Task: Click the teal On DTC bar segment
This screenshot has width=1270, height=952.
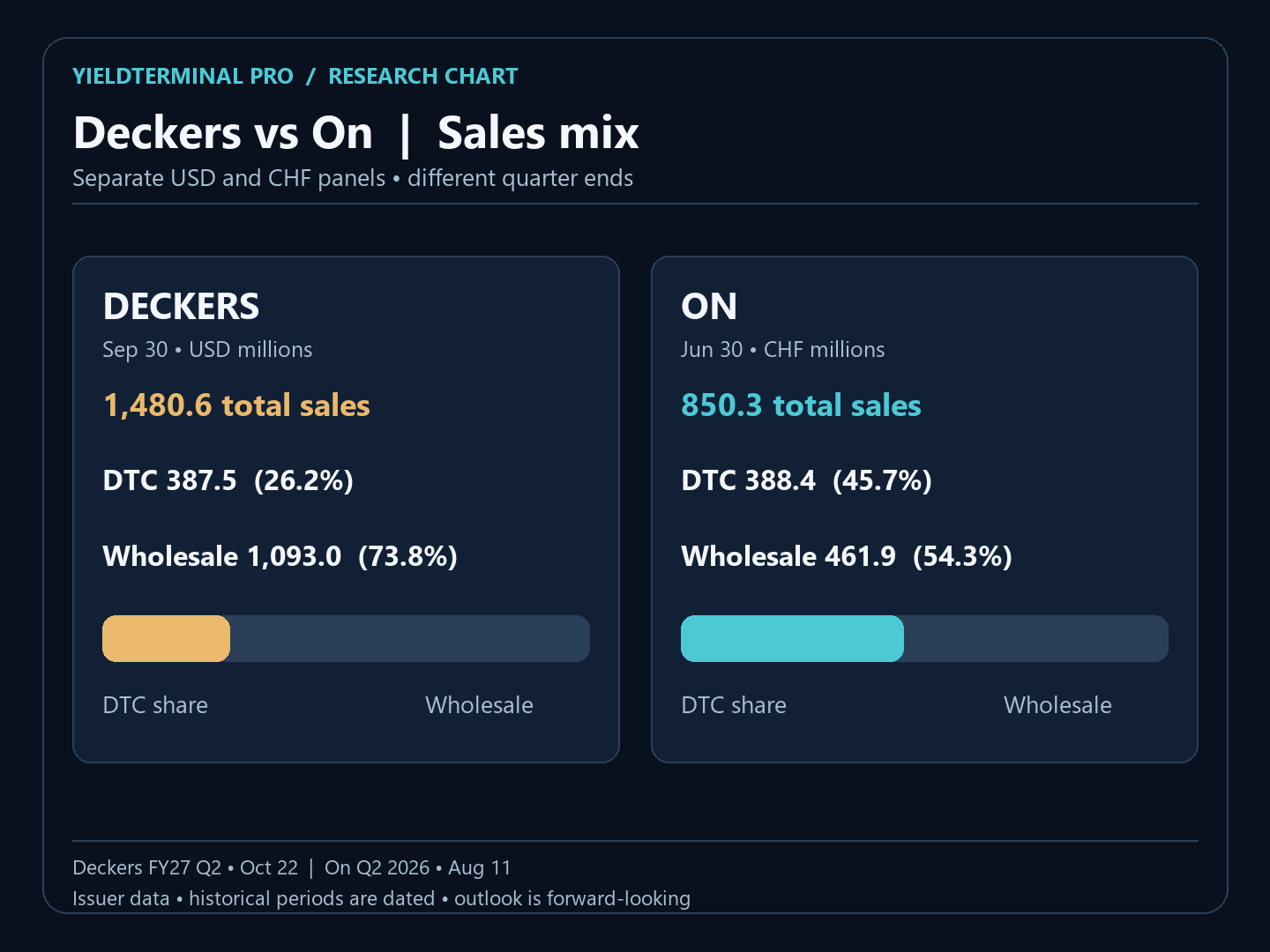Action: click(x=792, y=638)
